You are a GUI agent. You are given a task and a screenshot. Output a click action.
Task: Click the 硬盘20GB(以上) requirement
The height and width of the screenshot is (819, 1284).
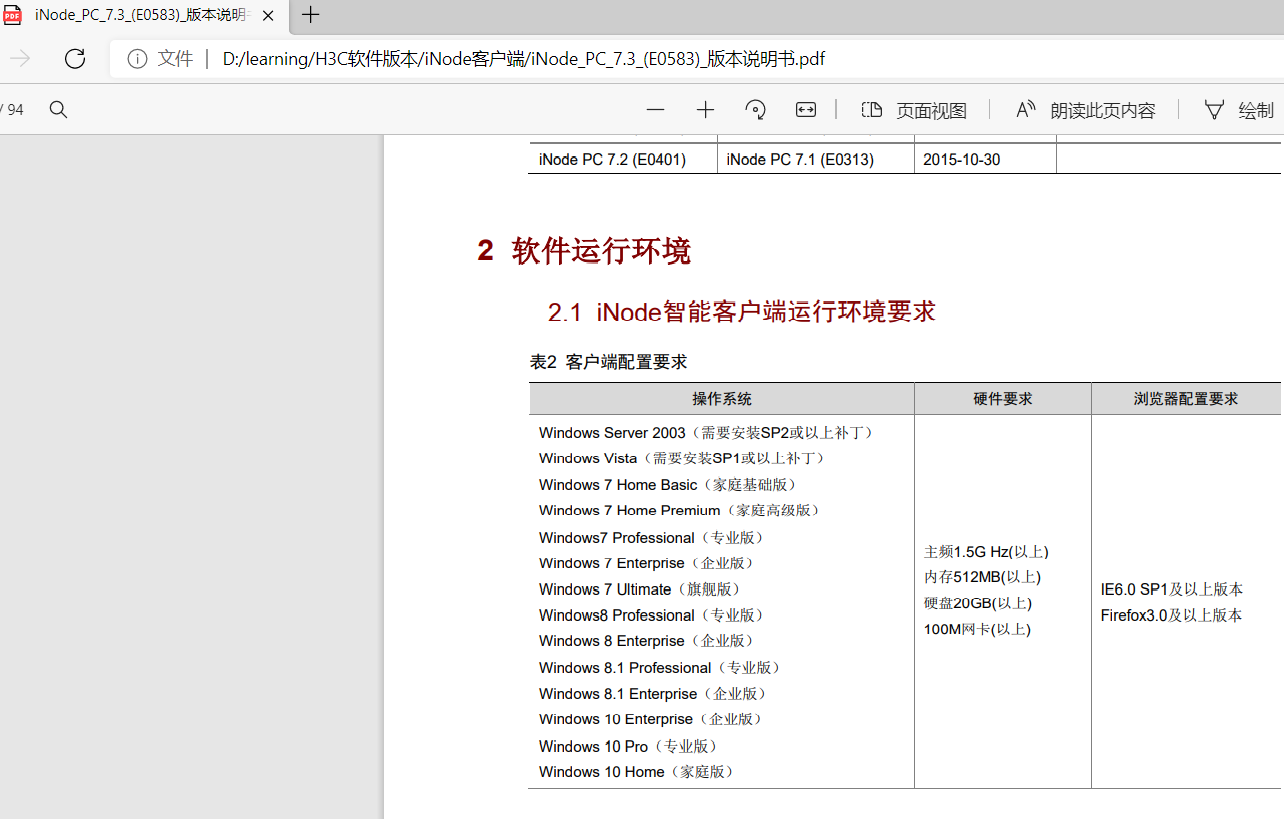(x=978, y=603)
